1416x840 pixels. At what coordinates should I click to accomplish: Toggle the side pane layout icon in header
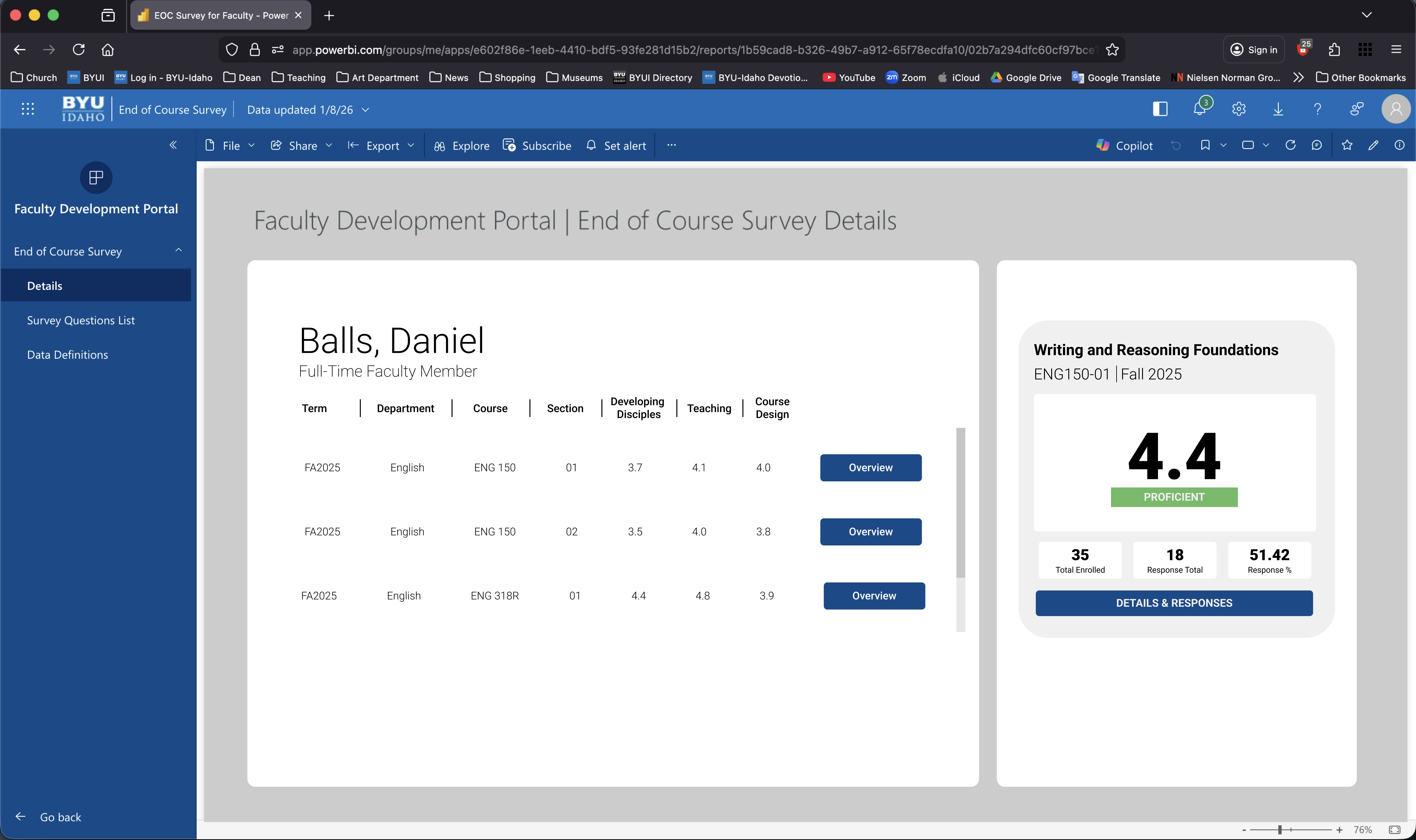point(1160,109)
